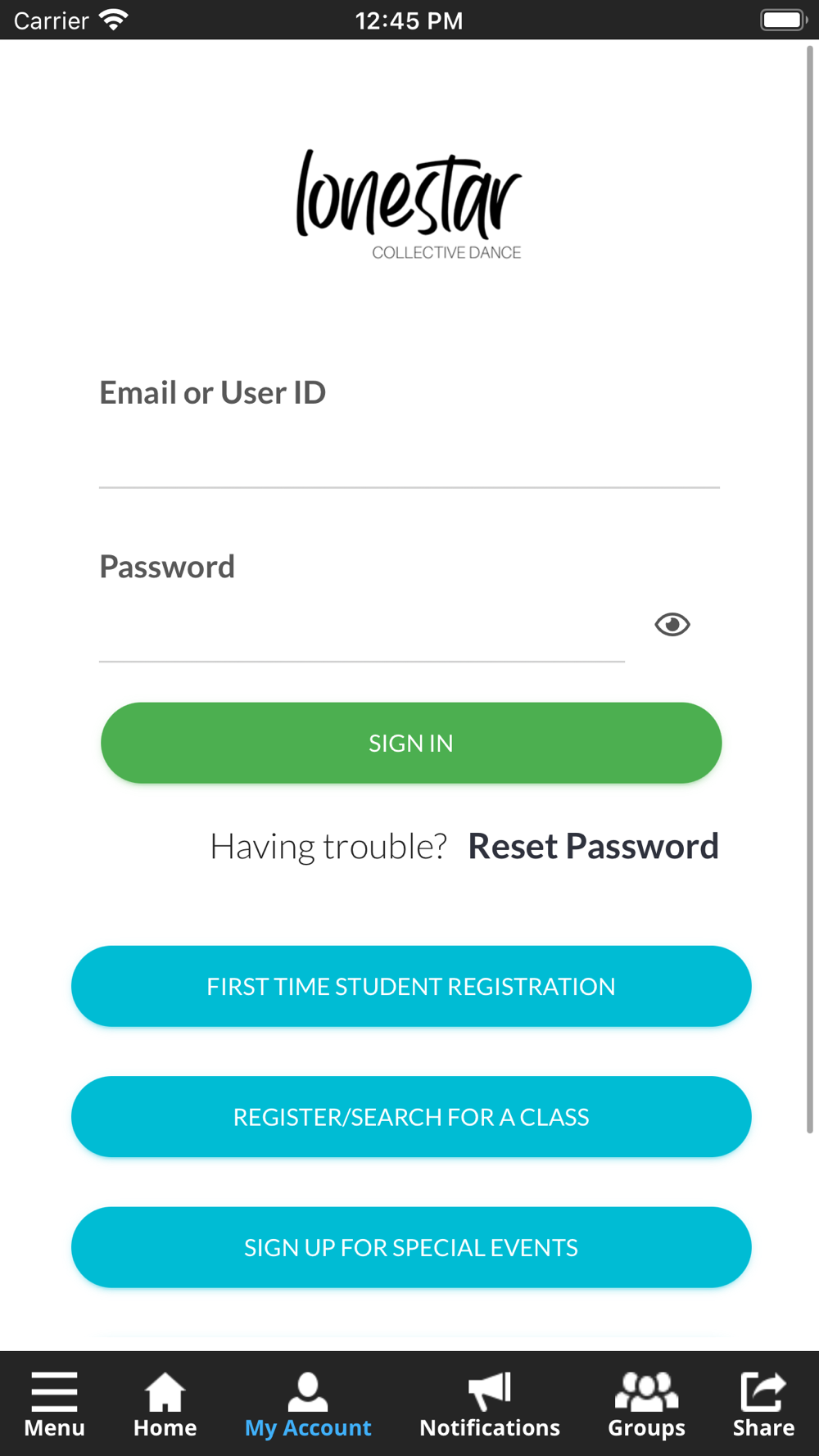Image resolution: width=819 pixels, height=1456 pixels.
Task: Switch to the Notifications tab label
Action: coord(490,1428)
